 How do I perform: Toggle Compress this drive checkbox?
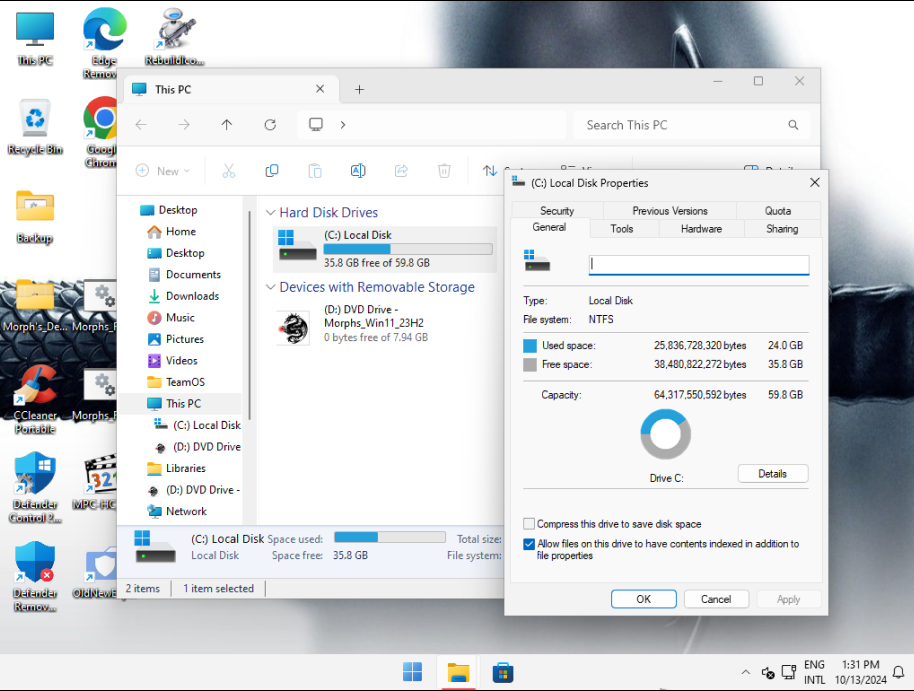[x=529, y=524]
